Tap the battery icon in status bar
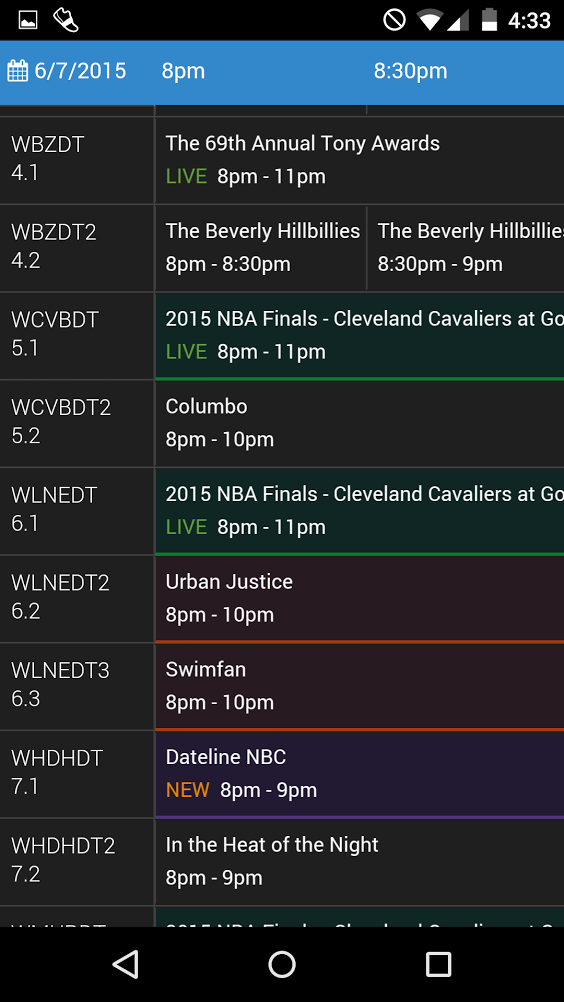The width and height of the screenshot is (564, 1002). 489,20
